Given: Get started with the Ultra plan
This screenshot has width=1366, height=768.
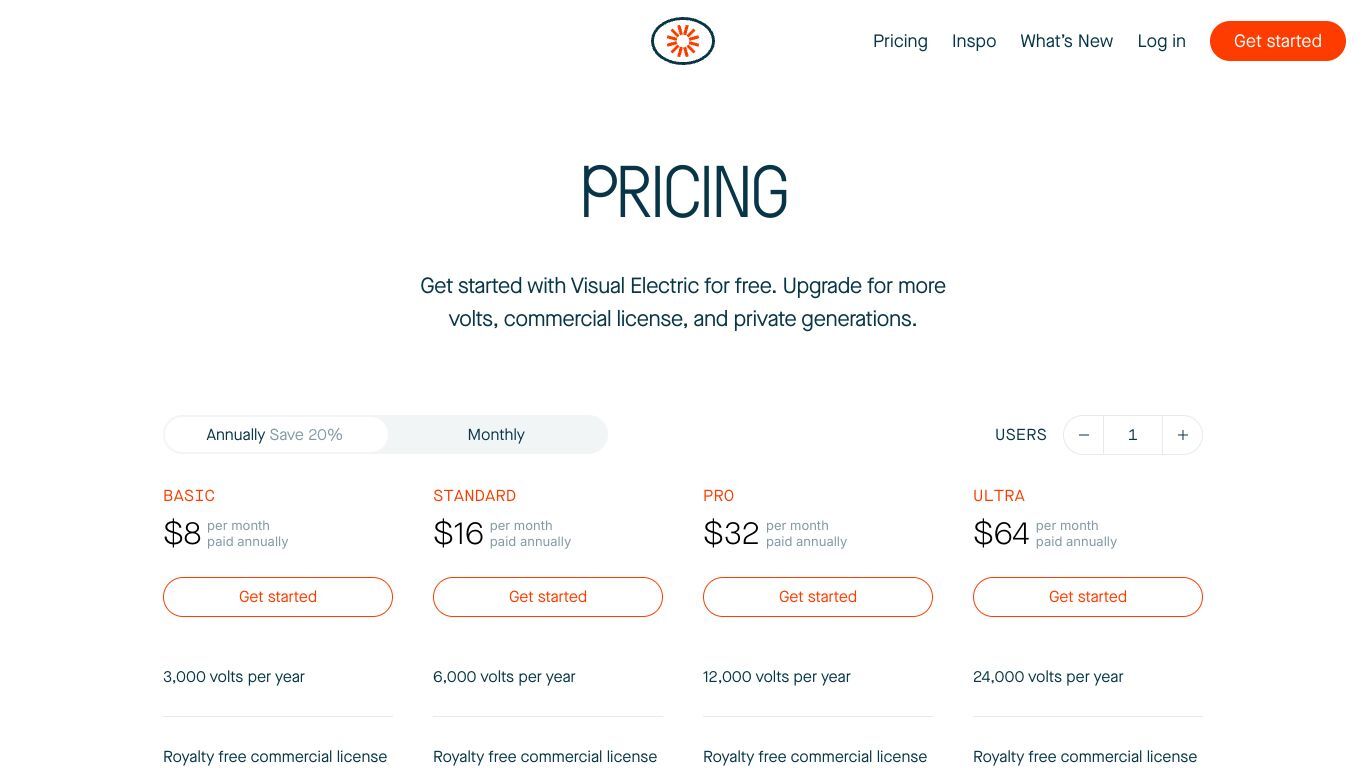Looking at the screenshot, I should (1088, 597).
